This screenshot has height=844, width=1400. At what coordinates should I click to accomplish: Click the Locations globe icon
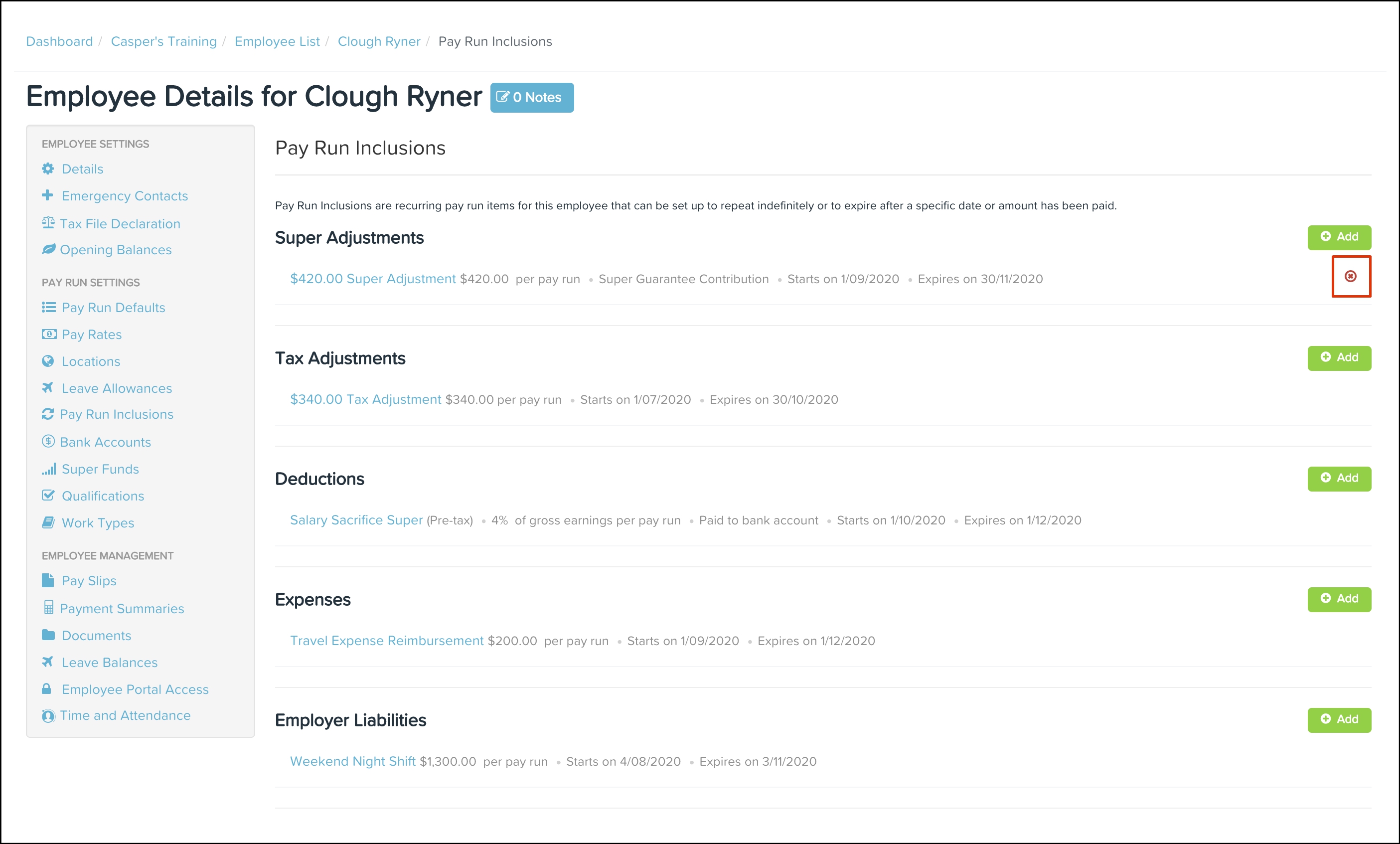(48, 361)
